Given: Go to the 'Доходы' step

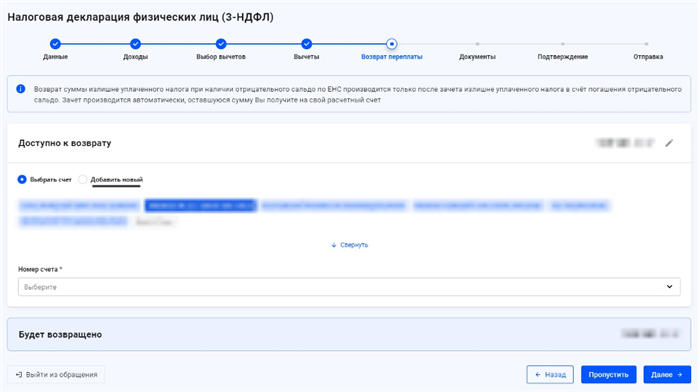Looking at the screenshot, I should point(135,44).
